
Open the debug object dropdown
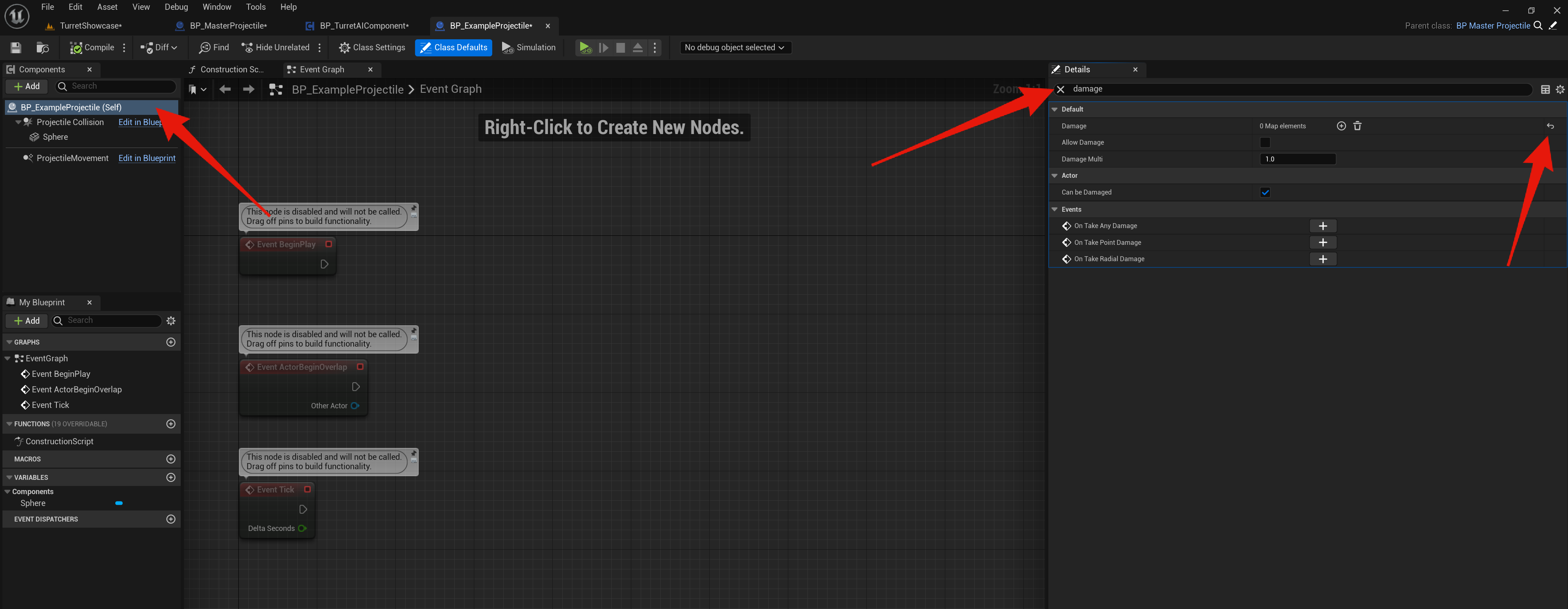[x=734, y=47]
